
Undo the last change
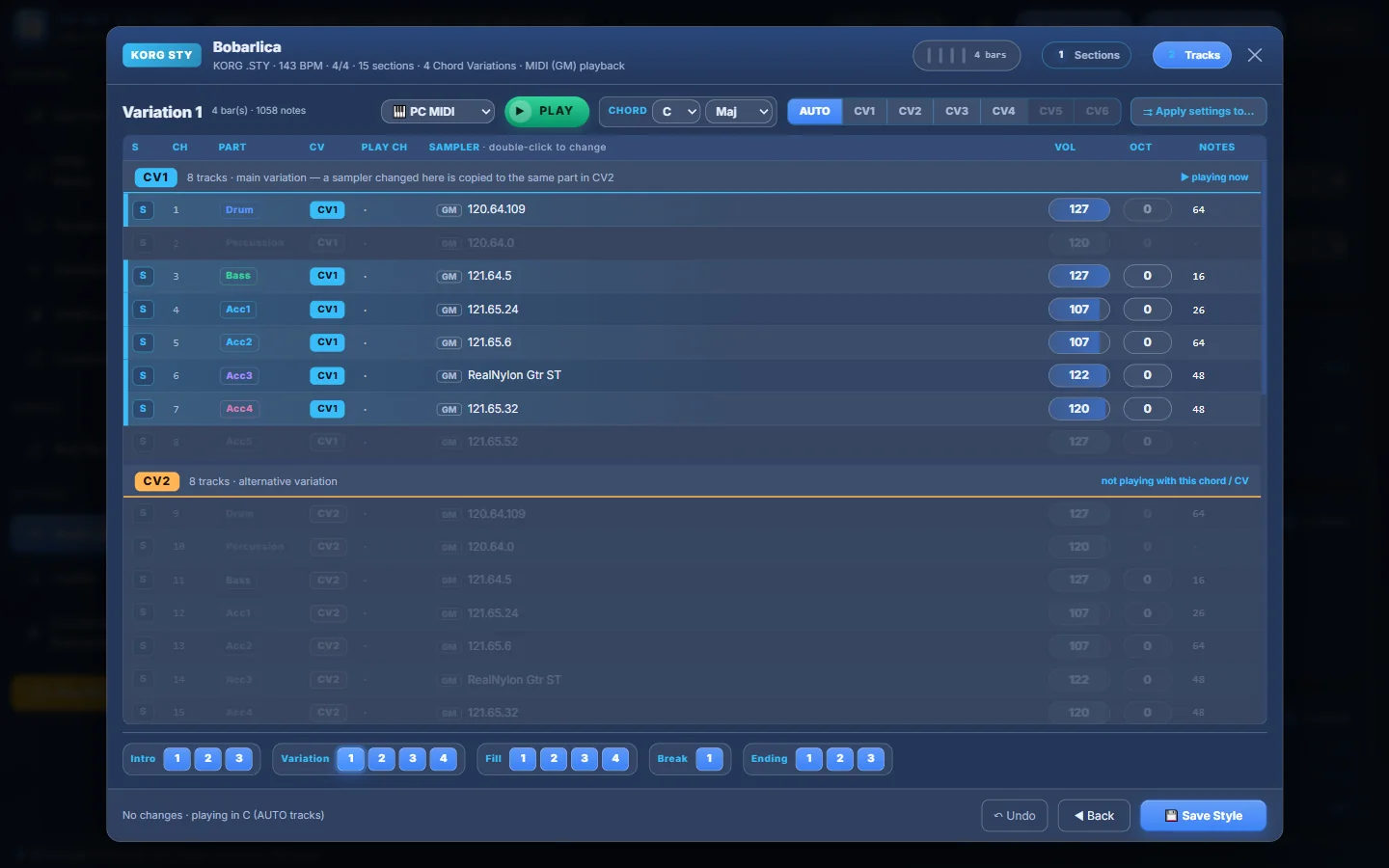[1015, 816]
